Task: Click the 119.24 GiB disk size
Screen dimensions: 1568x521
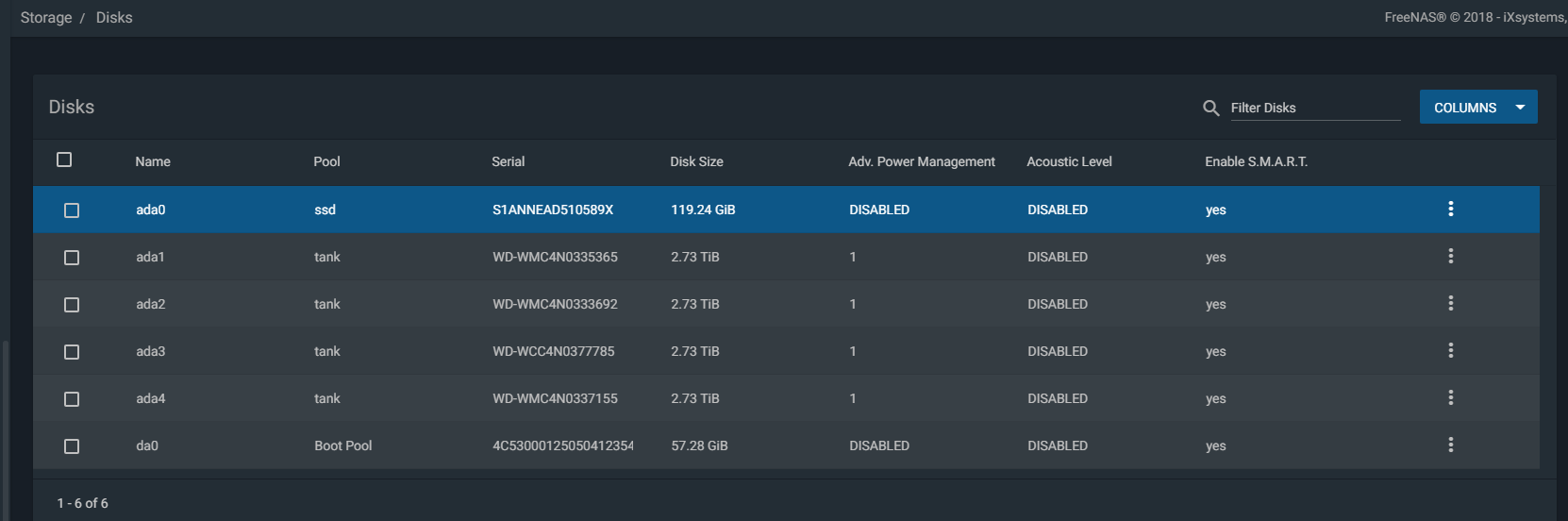Action: (703, 210)
